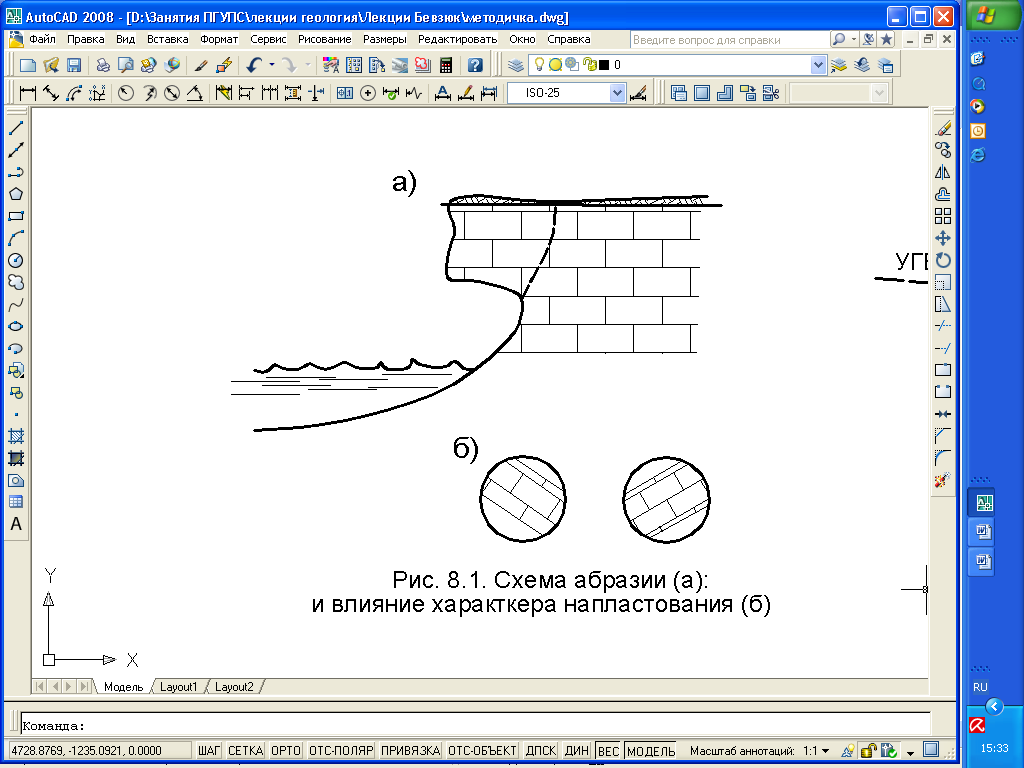Switch to the Layout1 tab
Viewport: 1024px width, 768px height.
[178, 687]
